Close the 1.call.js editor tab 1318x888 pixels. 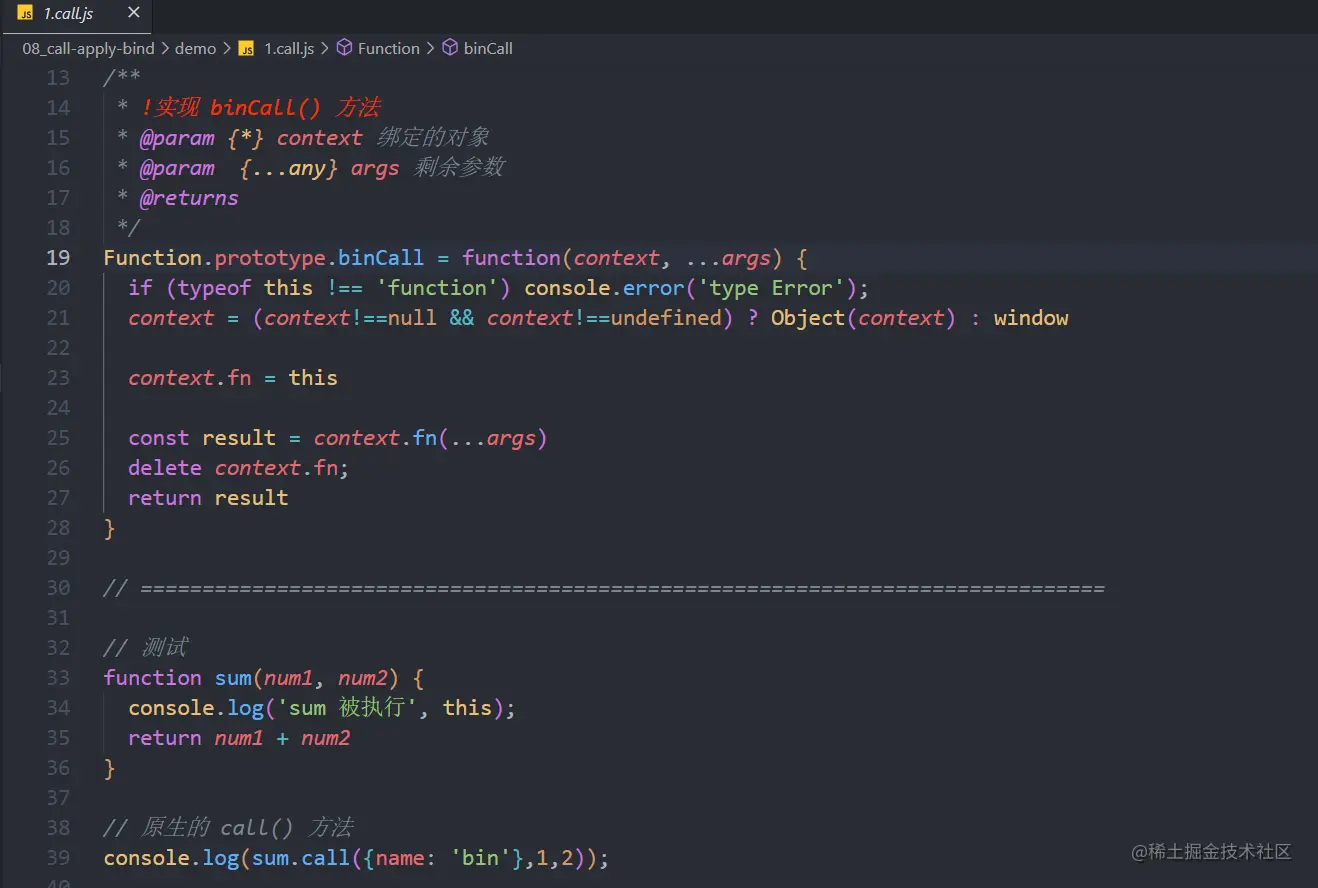point(132,15)
